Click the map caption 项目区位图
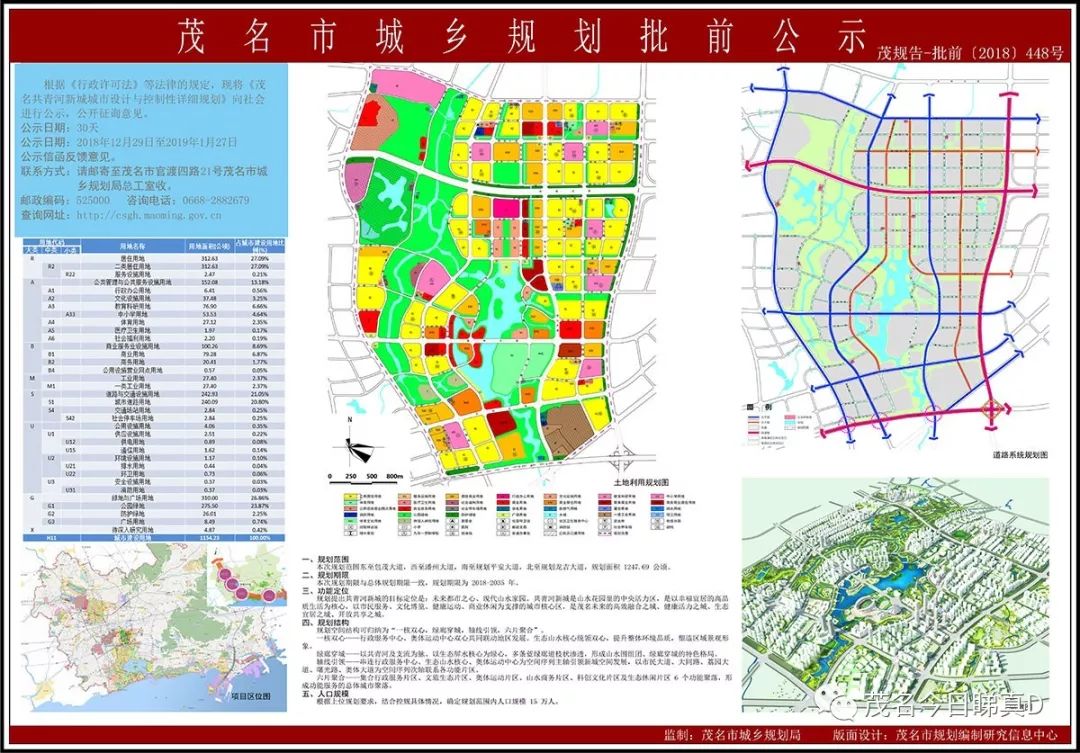This screenshot has height=753, width=1080. (x=251, y=697)
